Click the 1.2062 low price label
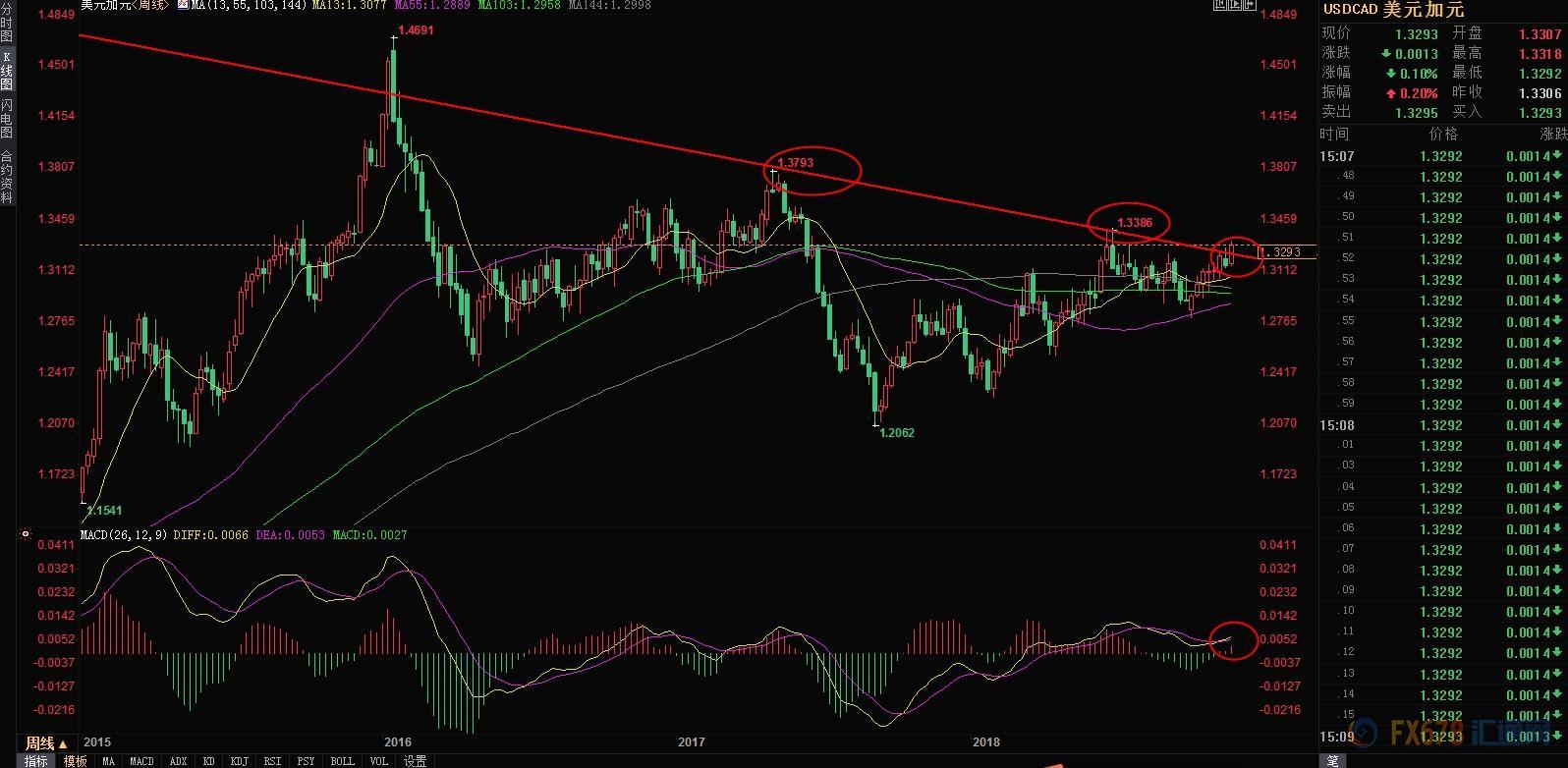The image size is (1568, 768). pyautogui.click(x=896, y=432)
